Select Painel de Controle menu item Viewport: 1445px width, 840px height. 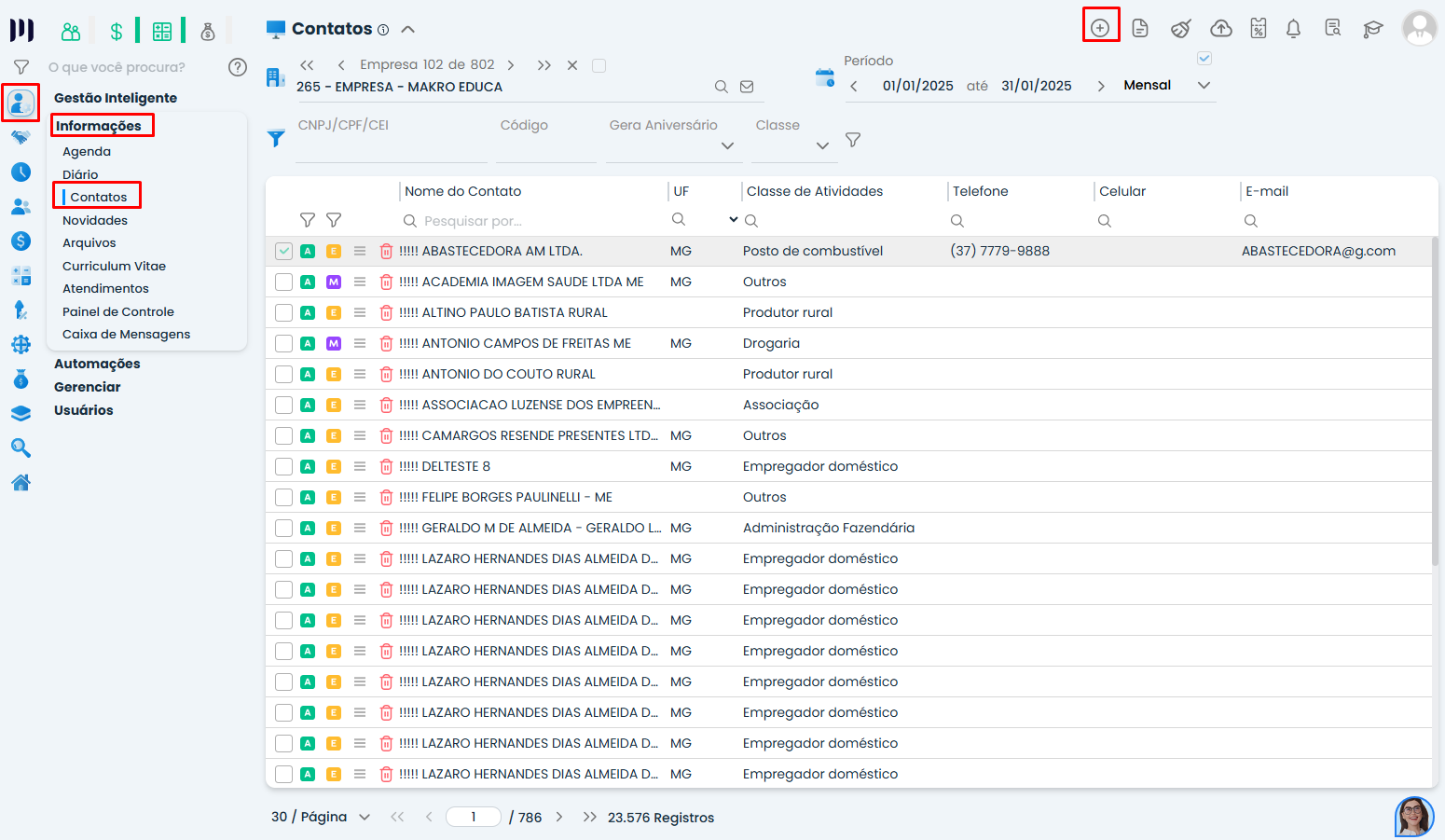118,311
